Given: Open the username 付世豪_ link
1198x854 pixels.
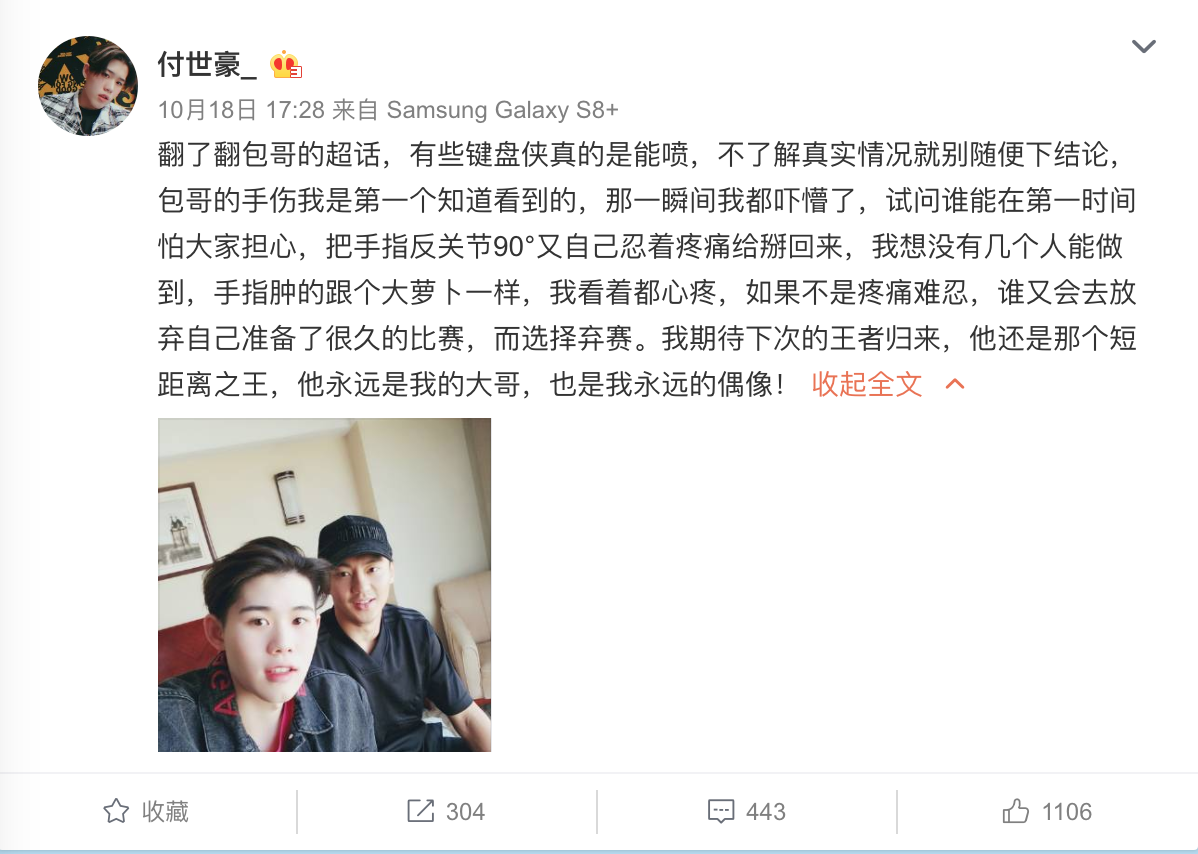Looking at the screenshot, I should (x=207, y=65).
